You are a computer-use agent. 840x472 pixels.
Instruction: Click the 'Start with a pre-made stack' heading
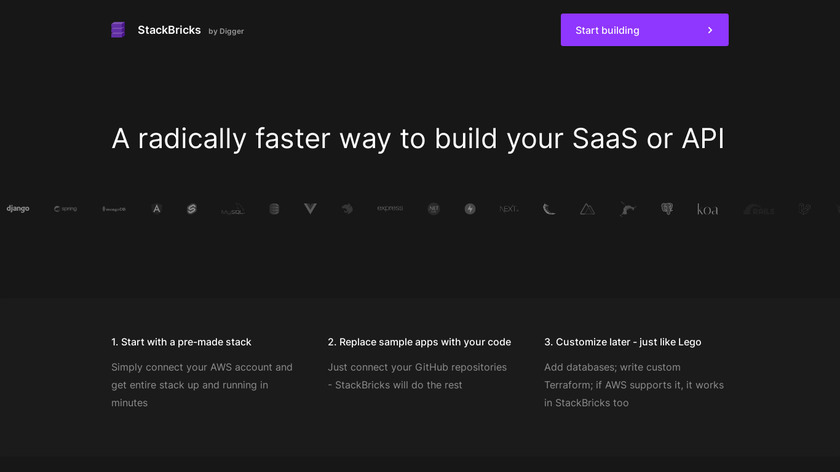(181, 342)
